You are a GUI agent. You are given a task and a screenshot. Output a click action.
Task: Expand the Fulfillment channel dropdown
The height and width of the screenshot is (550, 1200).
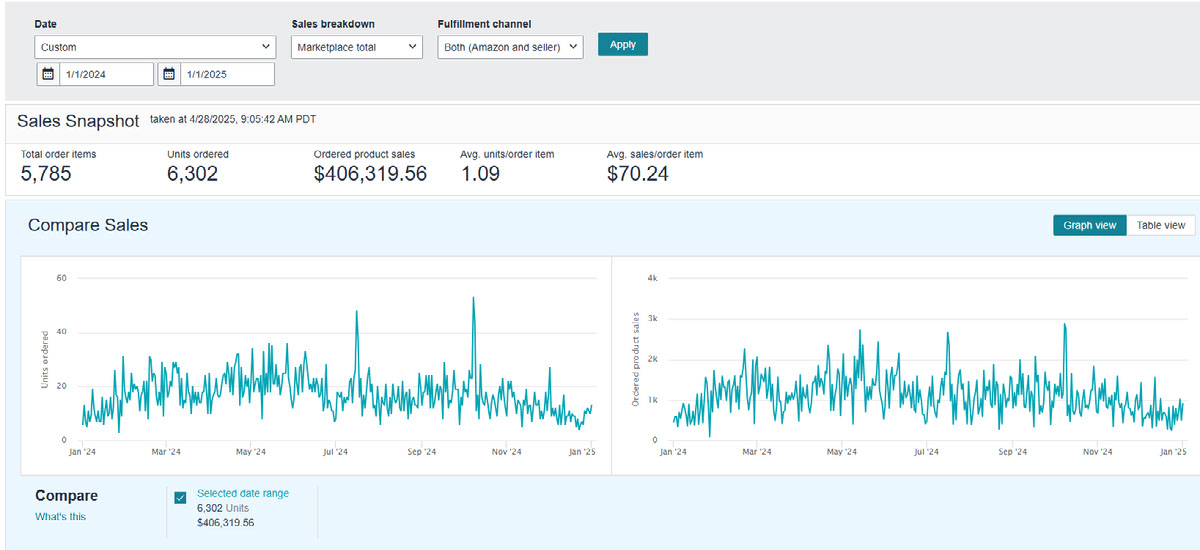(510, 47)
